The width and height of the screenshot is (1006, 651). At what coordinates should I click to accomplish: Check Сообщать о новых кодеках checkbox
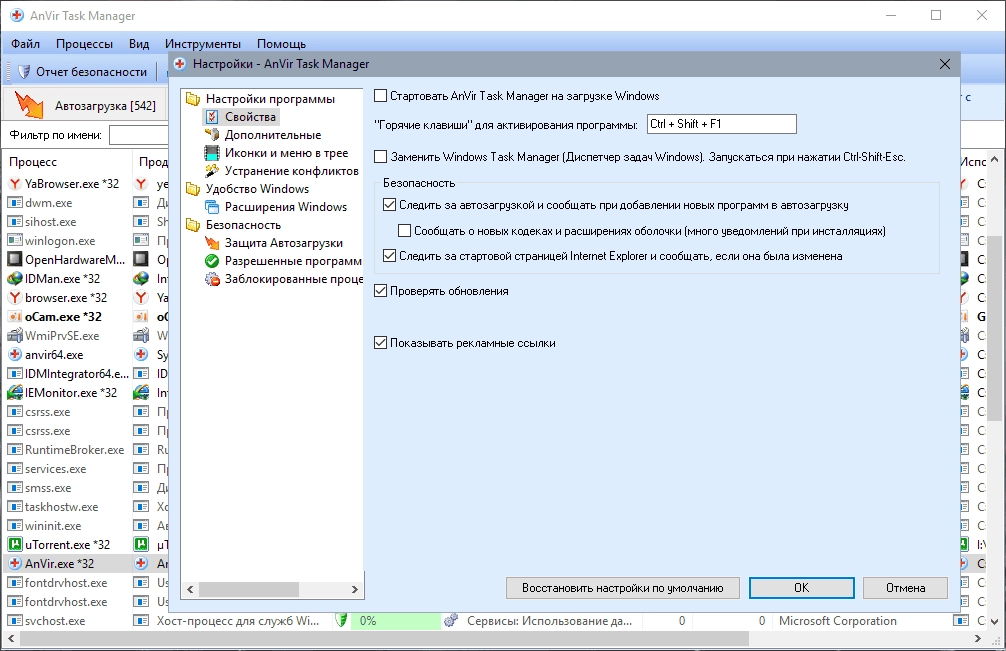point(404,230)
